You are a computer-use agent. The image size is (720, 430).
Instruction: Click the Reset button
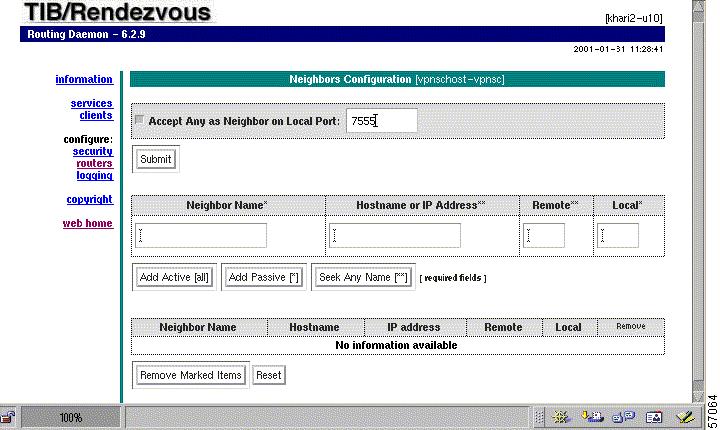(x=269, y=375)
